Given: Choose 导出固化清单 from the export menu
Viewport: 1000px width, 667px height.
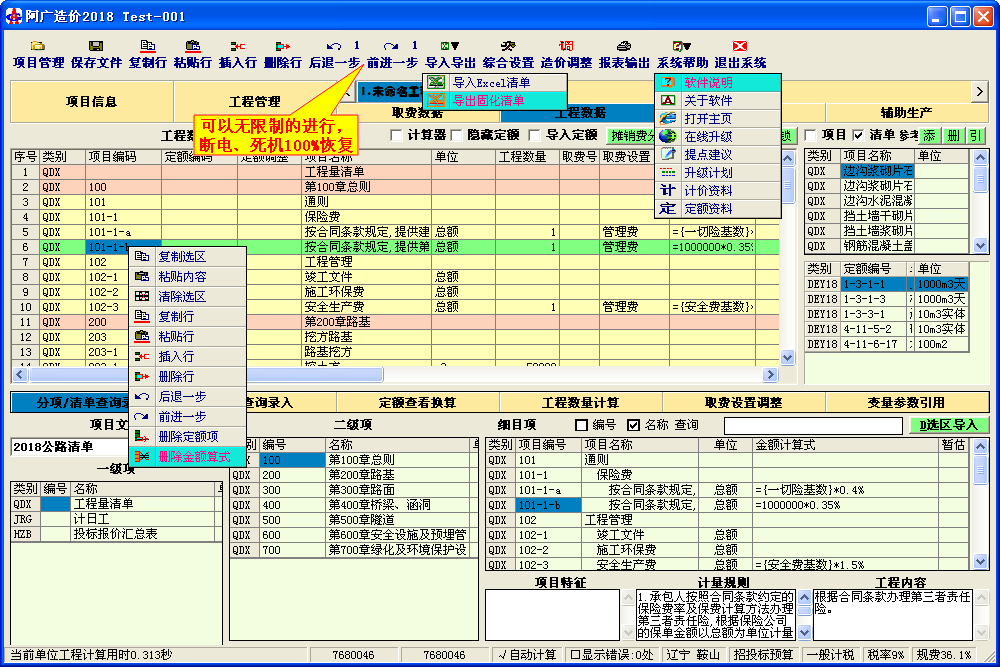Looking at the screenshot, I should [495, 100].
